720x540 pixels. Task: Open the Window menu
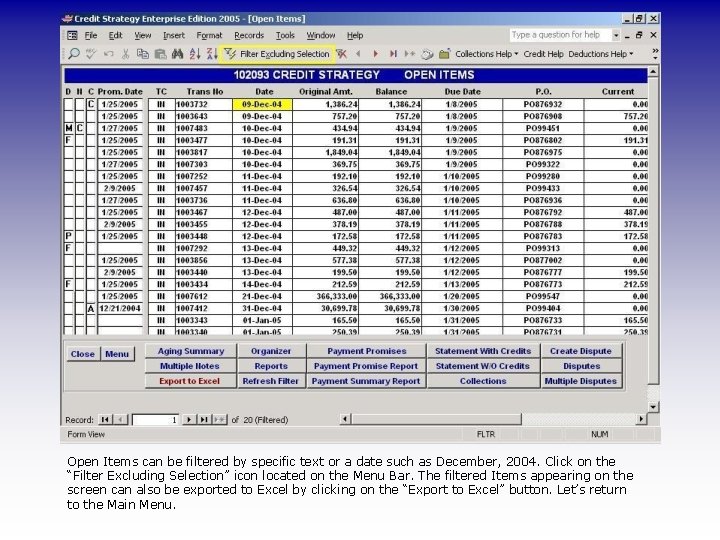point(321,35)
